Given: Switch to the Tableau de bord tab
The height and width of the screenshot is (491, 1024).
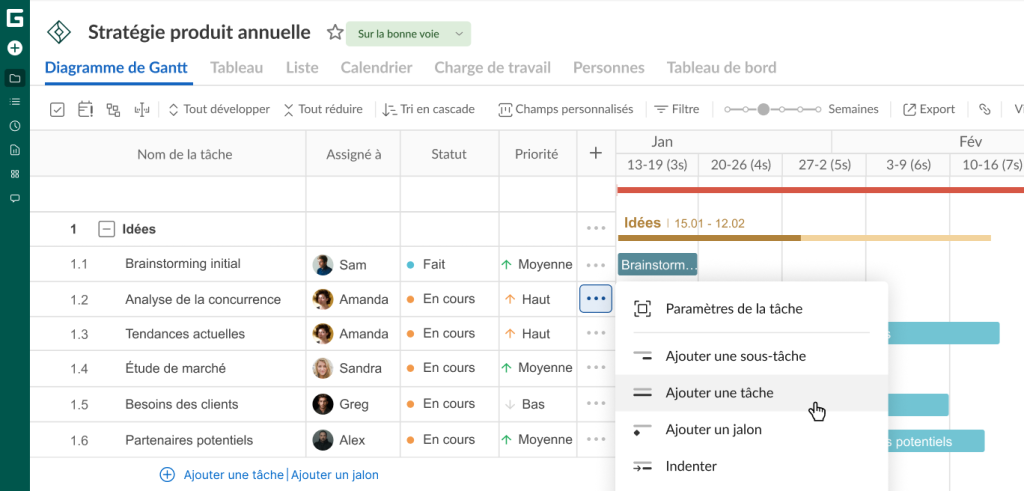Looking at the screenshot, I should pyautogui.click(x=722, y=68).
